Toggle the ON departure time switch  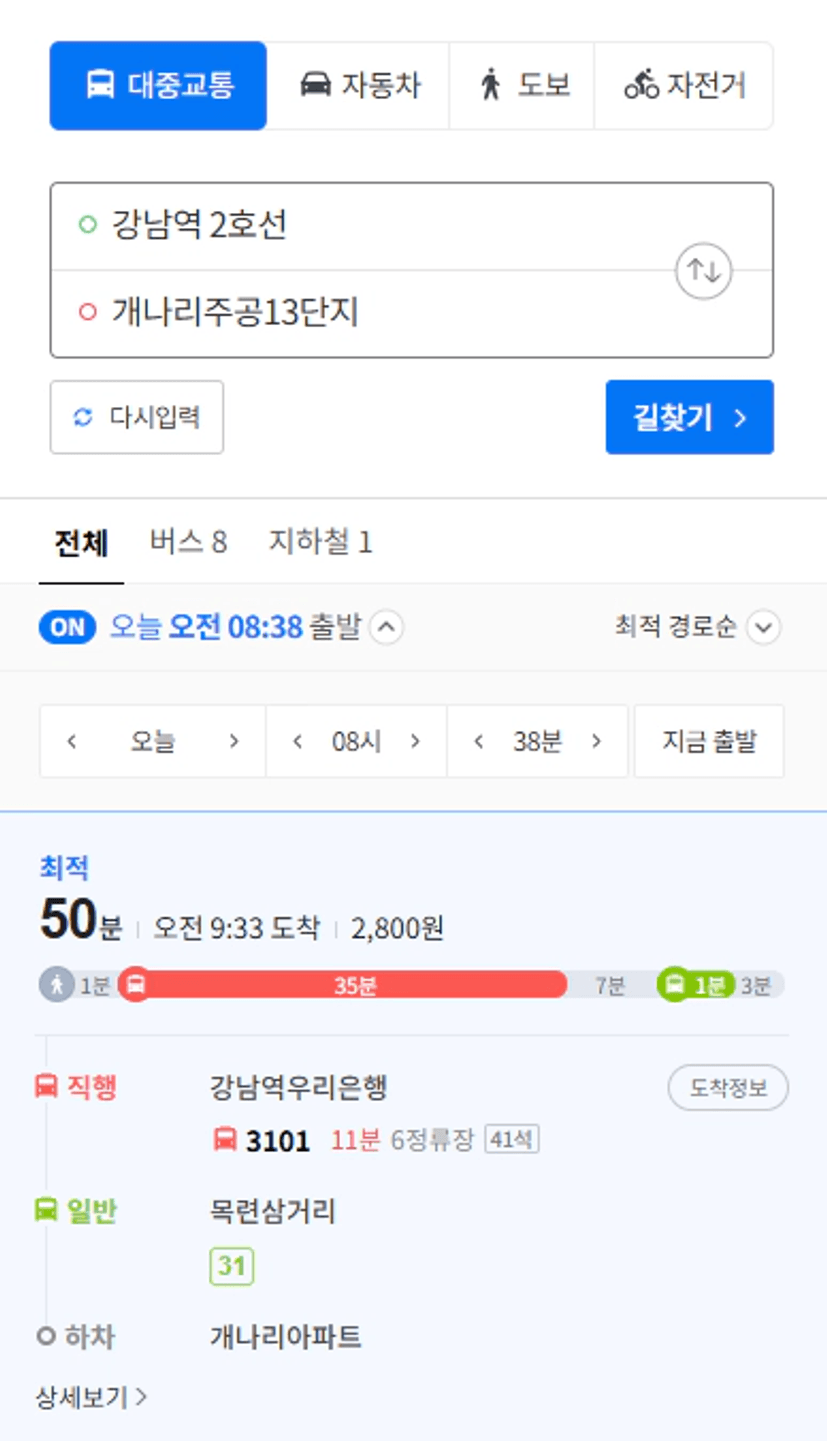click(x=67, y=628)
